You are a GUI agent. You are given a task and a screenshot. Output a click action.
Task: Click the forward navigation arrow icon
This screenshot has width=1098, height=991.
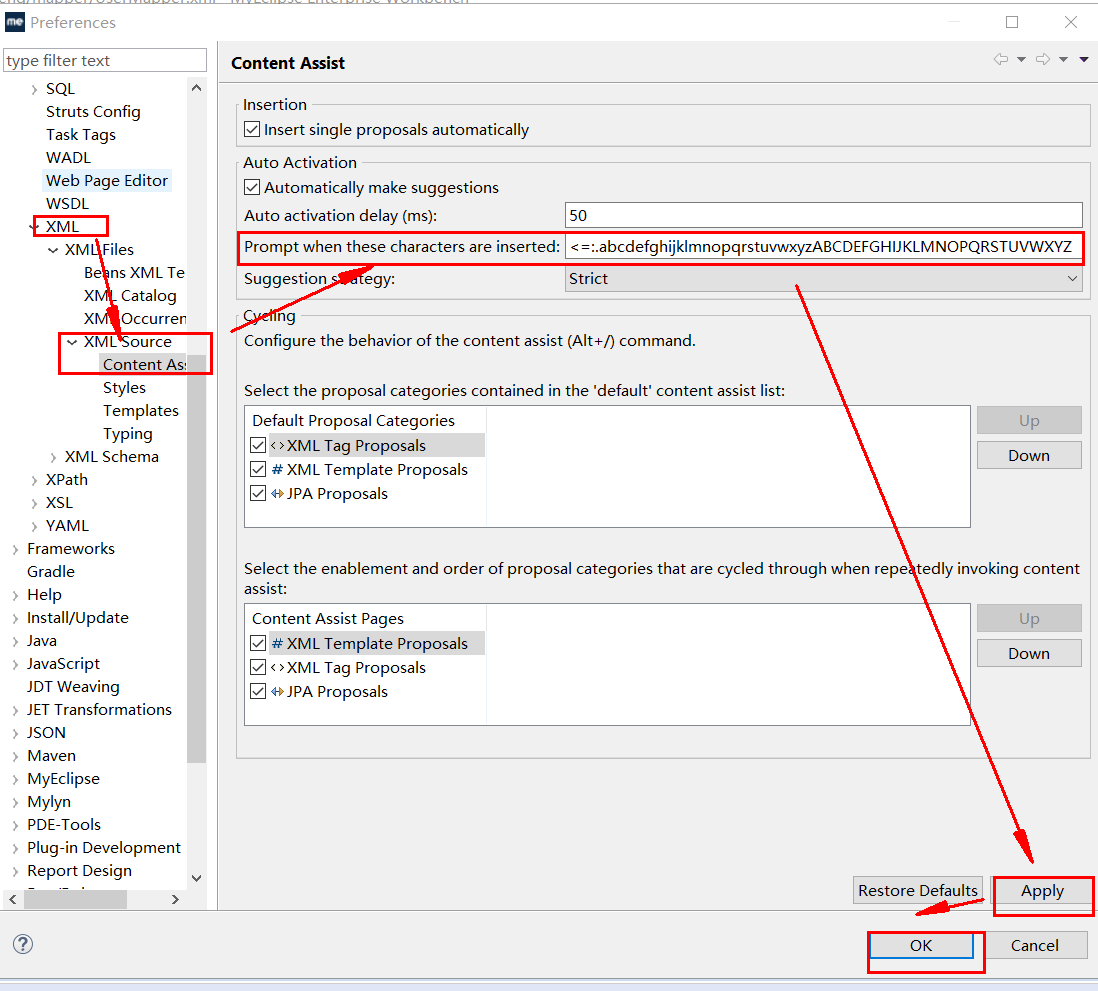click(1043, 59)
